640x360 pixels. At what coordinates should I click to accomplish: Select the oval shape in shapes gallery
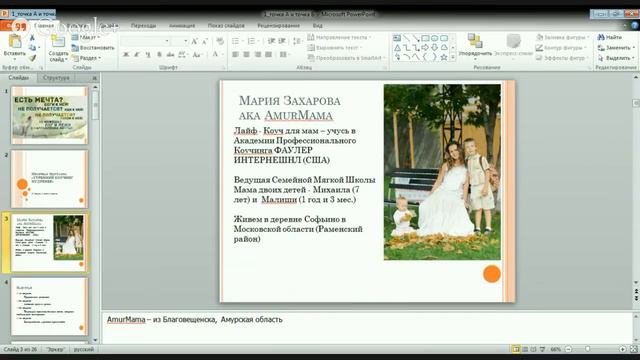pyautogui.click(x=434, y=38)
